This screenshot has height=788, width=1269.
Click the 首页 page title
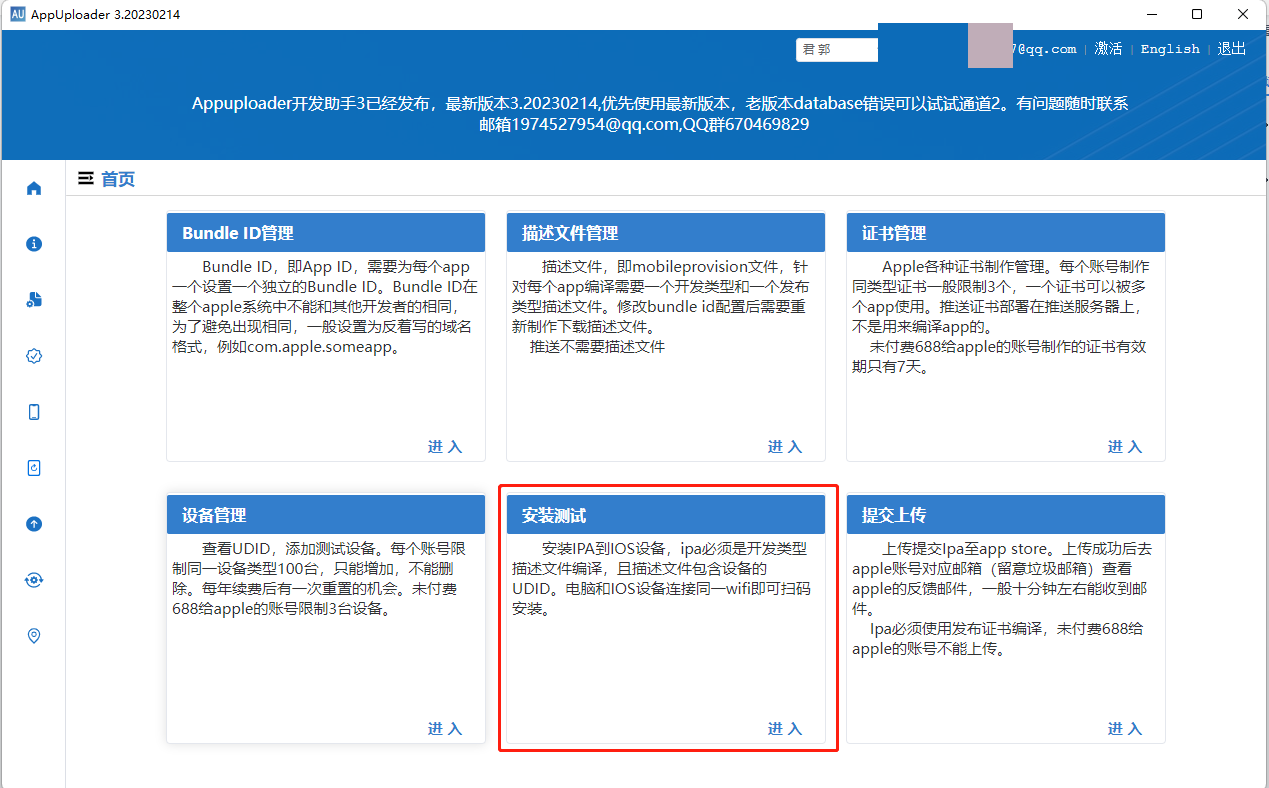[118, 179]
